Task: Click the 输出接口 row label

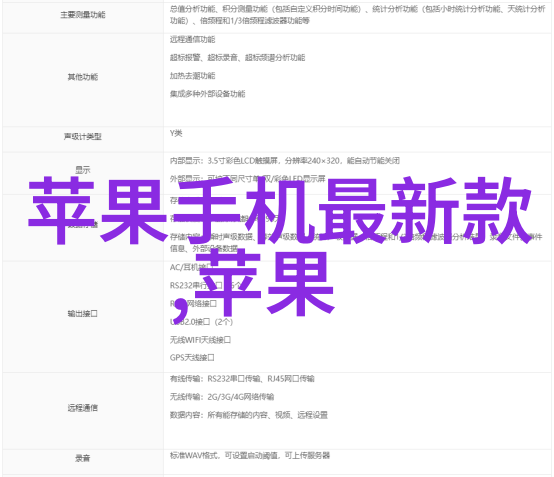Action: tap(83, 313)
